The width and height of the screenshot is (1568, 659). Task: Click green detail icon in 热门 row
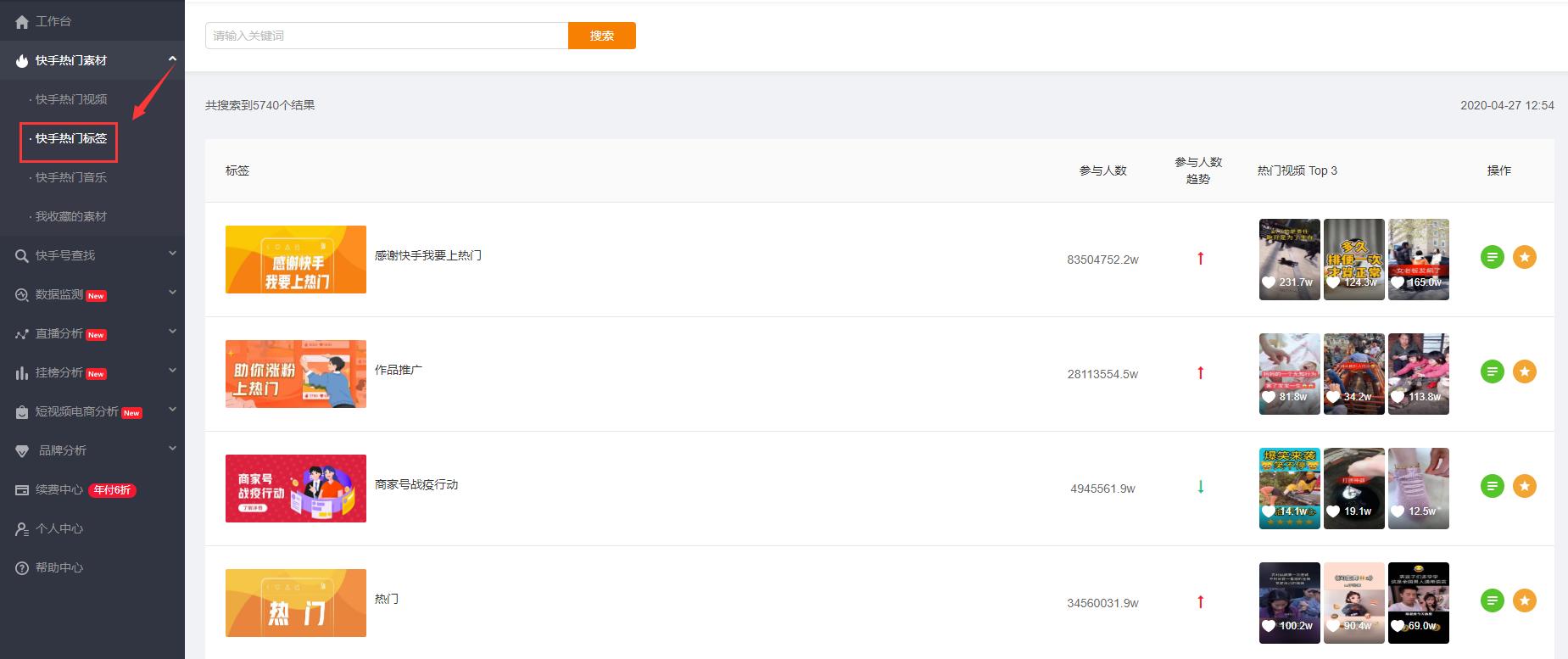tap(1493, 600)
